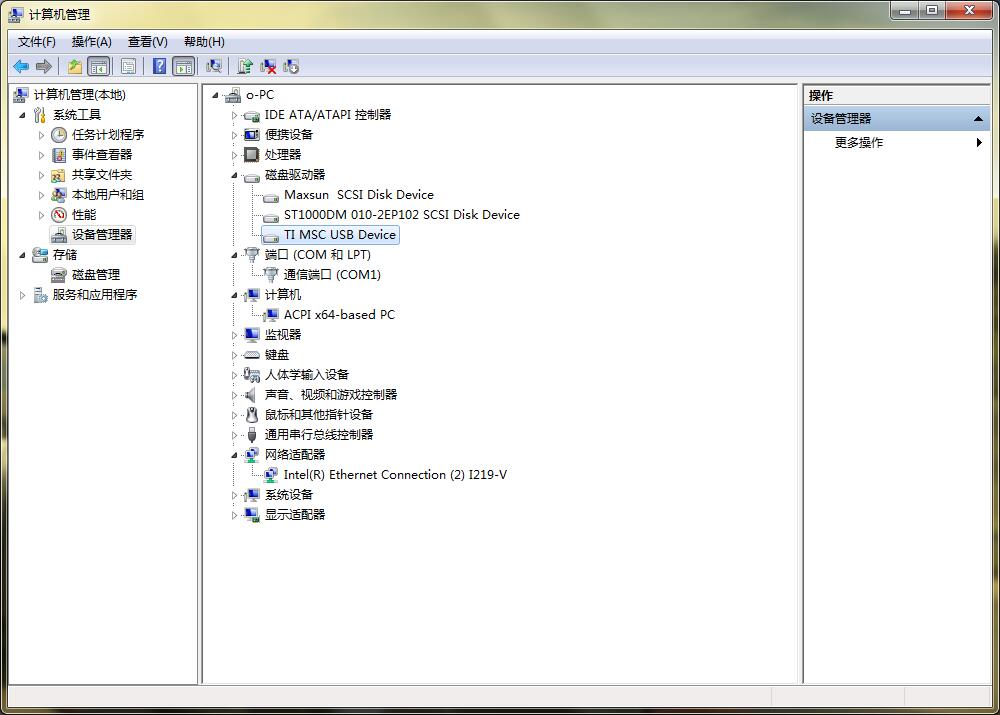Collapse the 计算机 category
The image size is (1000, 715).
pyautogui.click(x=234, y=295)
